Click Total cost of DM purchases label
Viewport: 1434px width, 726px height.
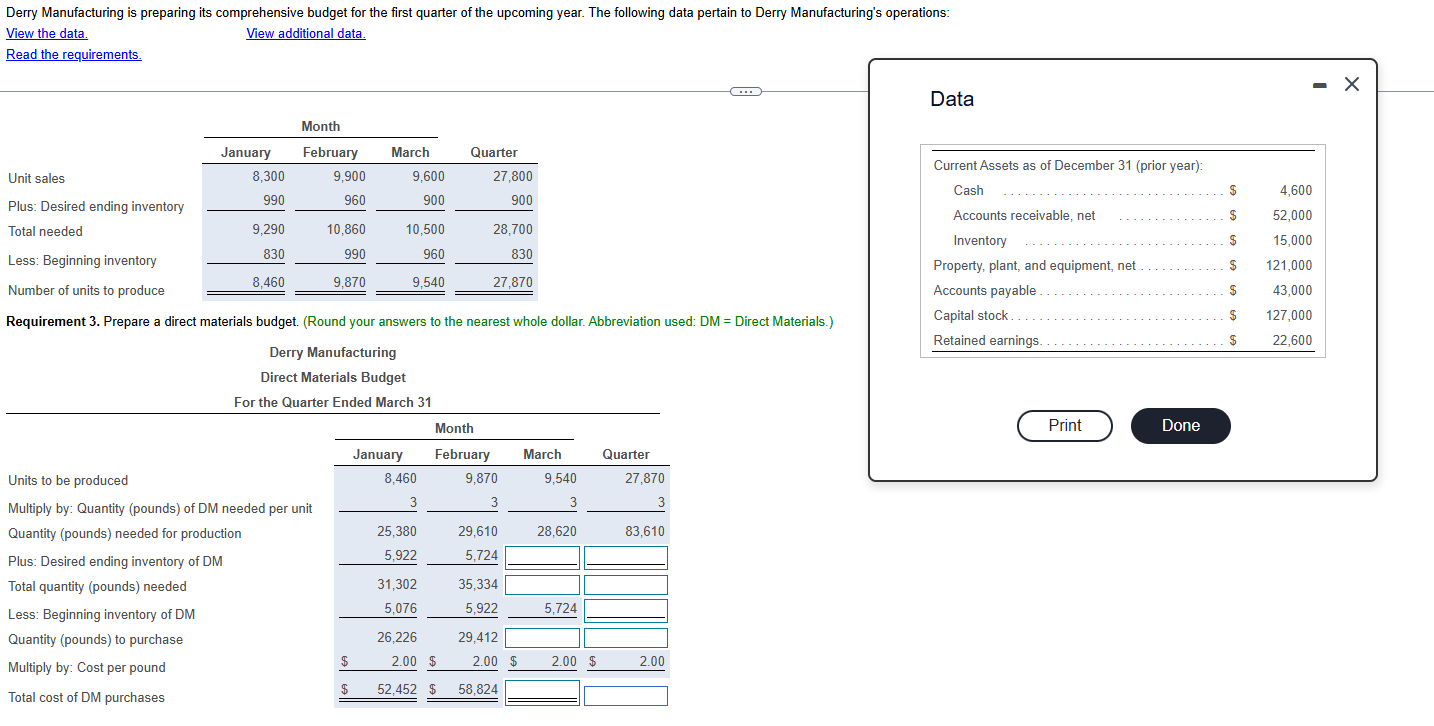86,698
